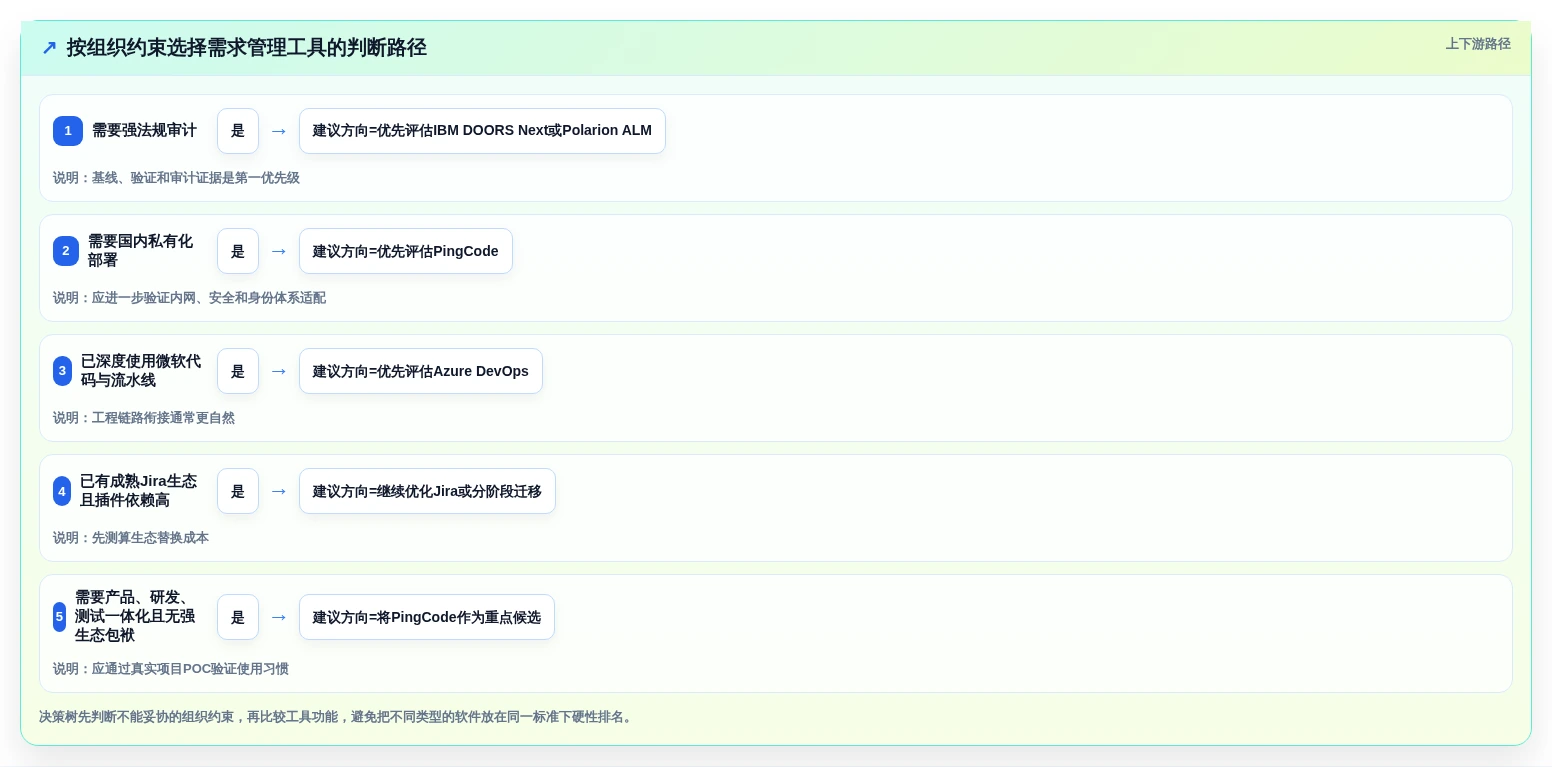Click the step 1 number badge
This screenshot has width=1552, height=767.
click(68, 131)
